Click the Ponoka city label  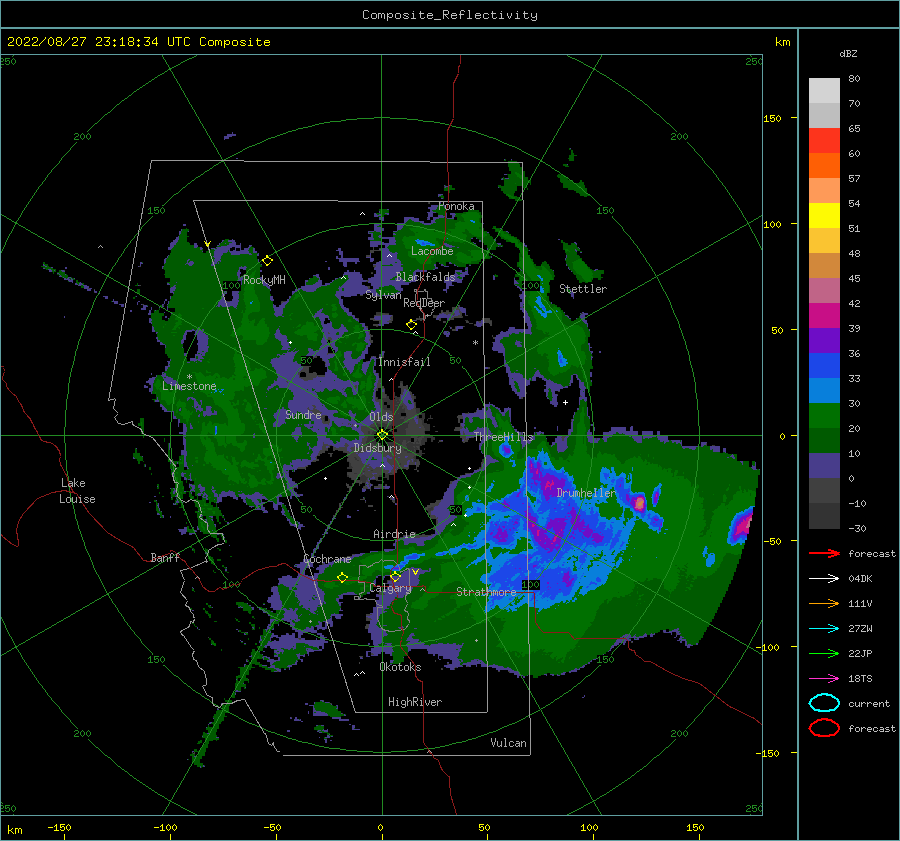[x=456, y=206]
